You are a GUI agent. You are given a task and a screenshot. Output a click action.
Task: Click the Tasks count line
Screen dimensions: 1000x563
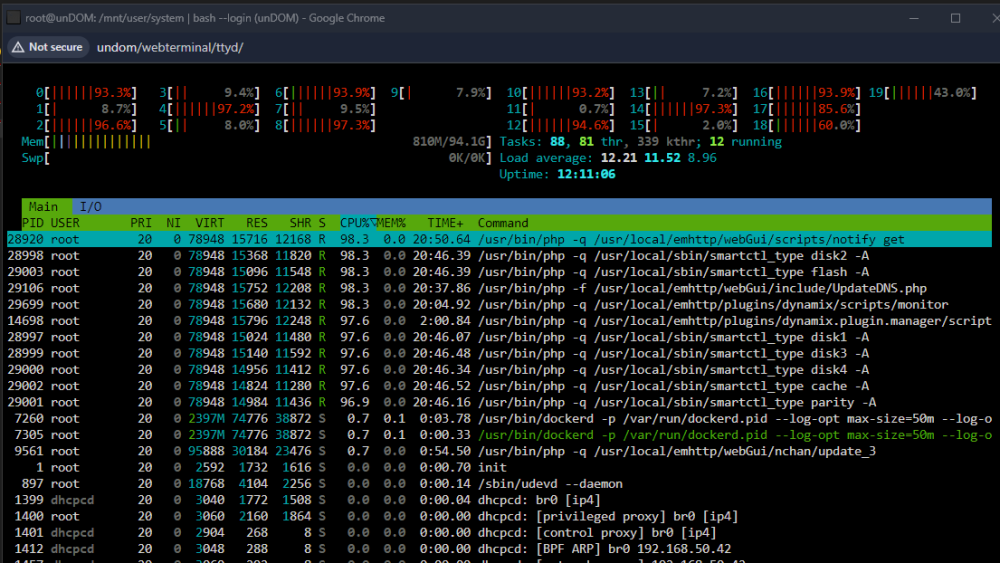pyautogui.click(x=640, y=142)
